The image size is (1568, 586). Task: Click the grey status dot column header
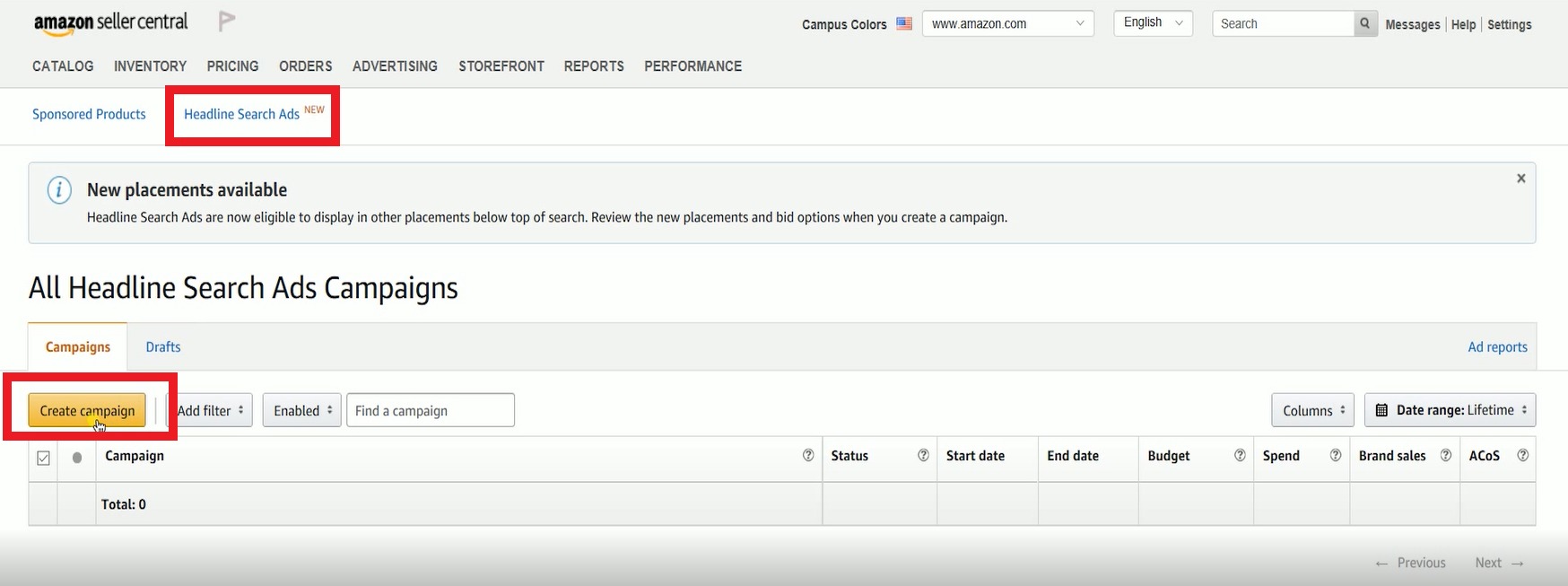coord(77,458)
